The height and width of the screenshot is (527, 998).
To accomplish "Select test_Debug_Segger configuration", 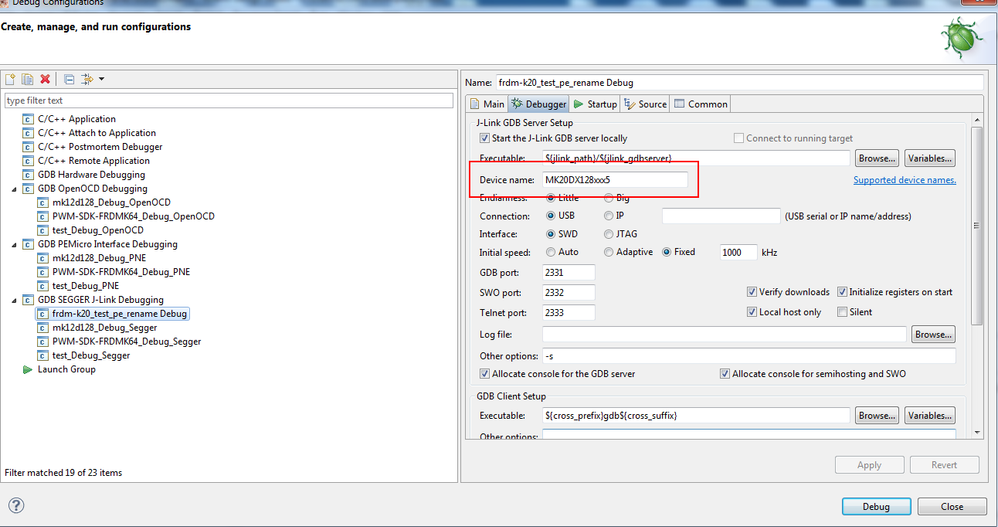I will 91,356.
